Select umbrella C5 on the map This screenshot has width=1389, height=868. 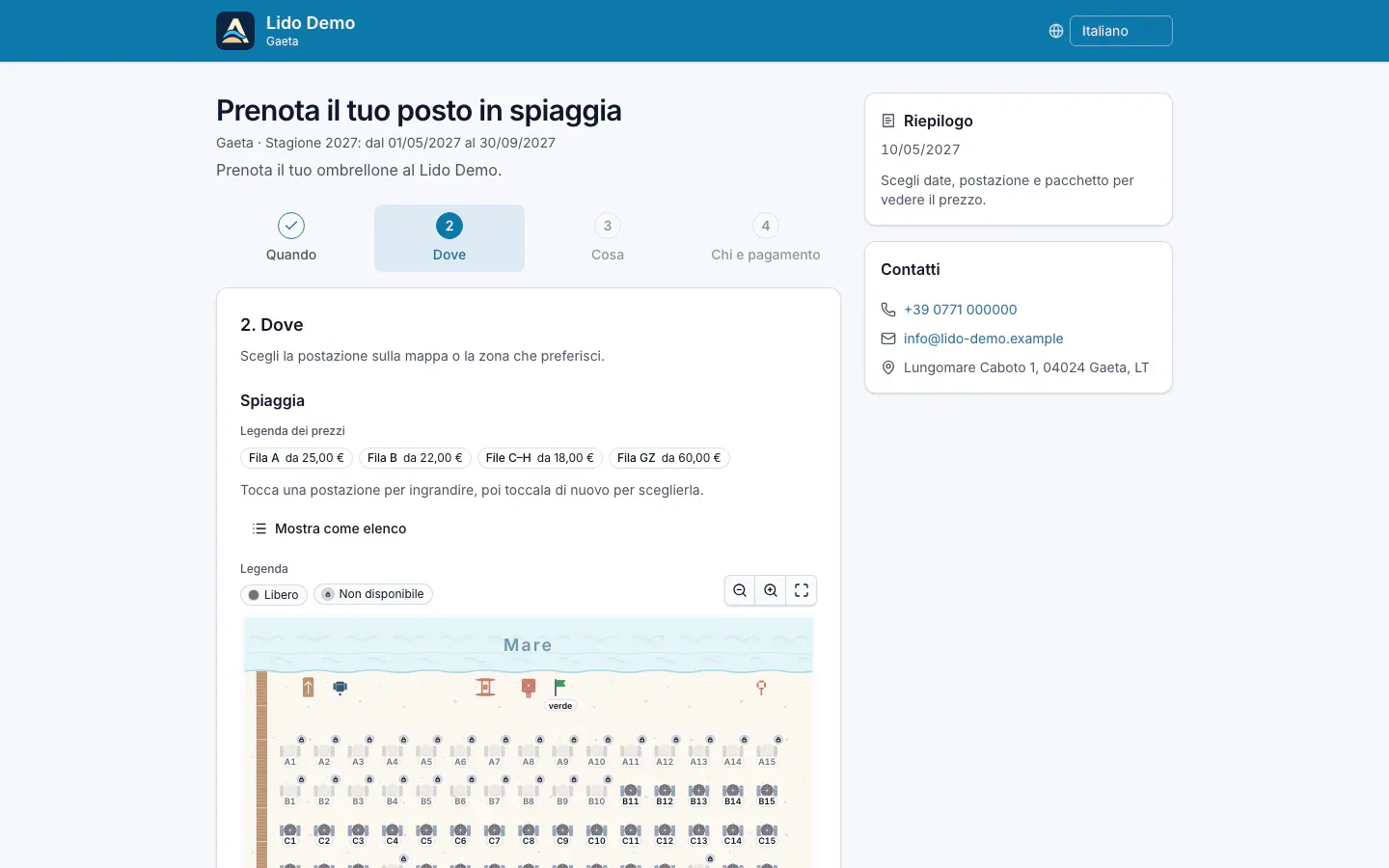(x=426, y=833)
